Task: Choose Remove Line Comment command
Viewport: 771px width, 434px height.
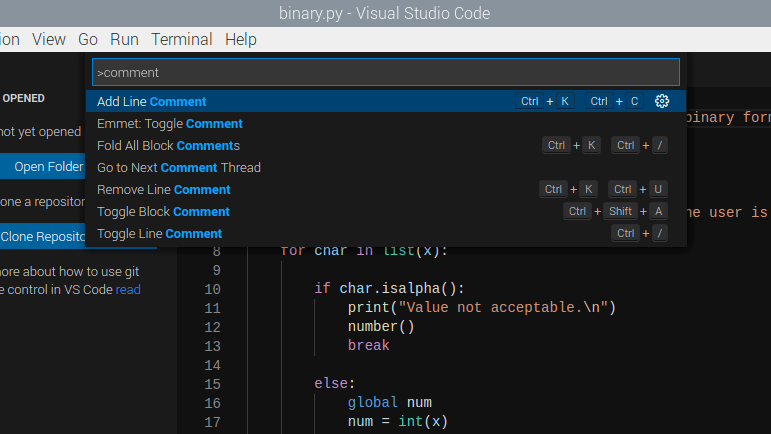Action: (386, 190)
